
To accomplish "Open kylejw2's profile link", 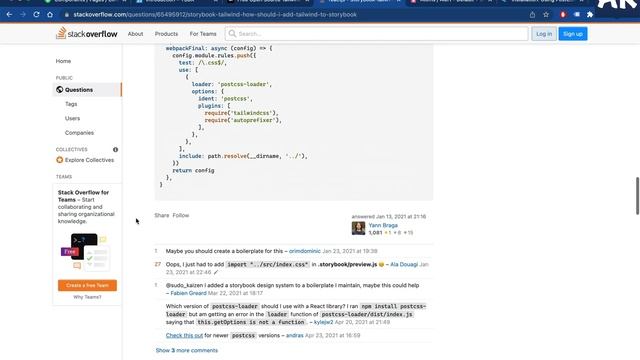I will pos(323,322).
